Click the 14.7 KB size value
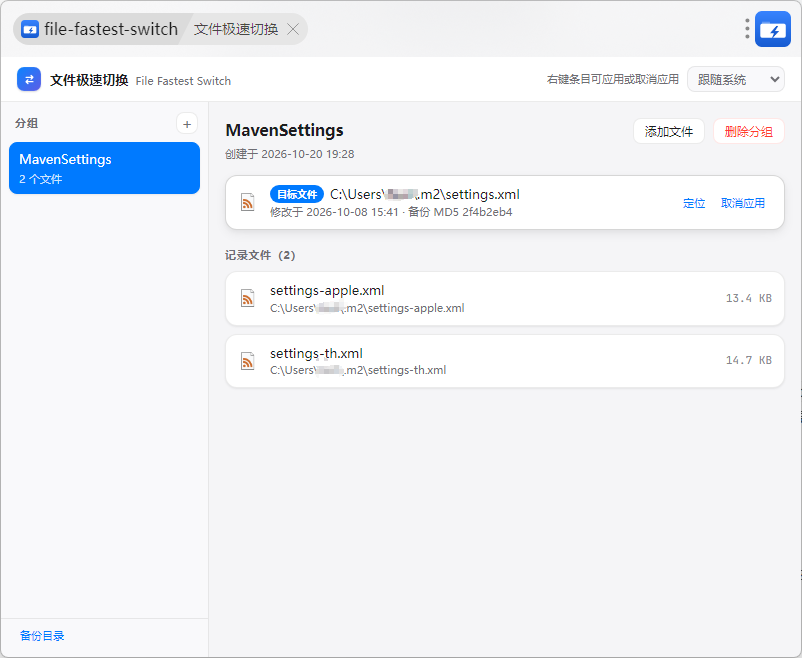This screenshot has height=658, width=802. 749,360
